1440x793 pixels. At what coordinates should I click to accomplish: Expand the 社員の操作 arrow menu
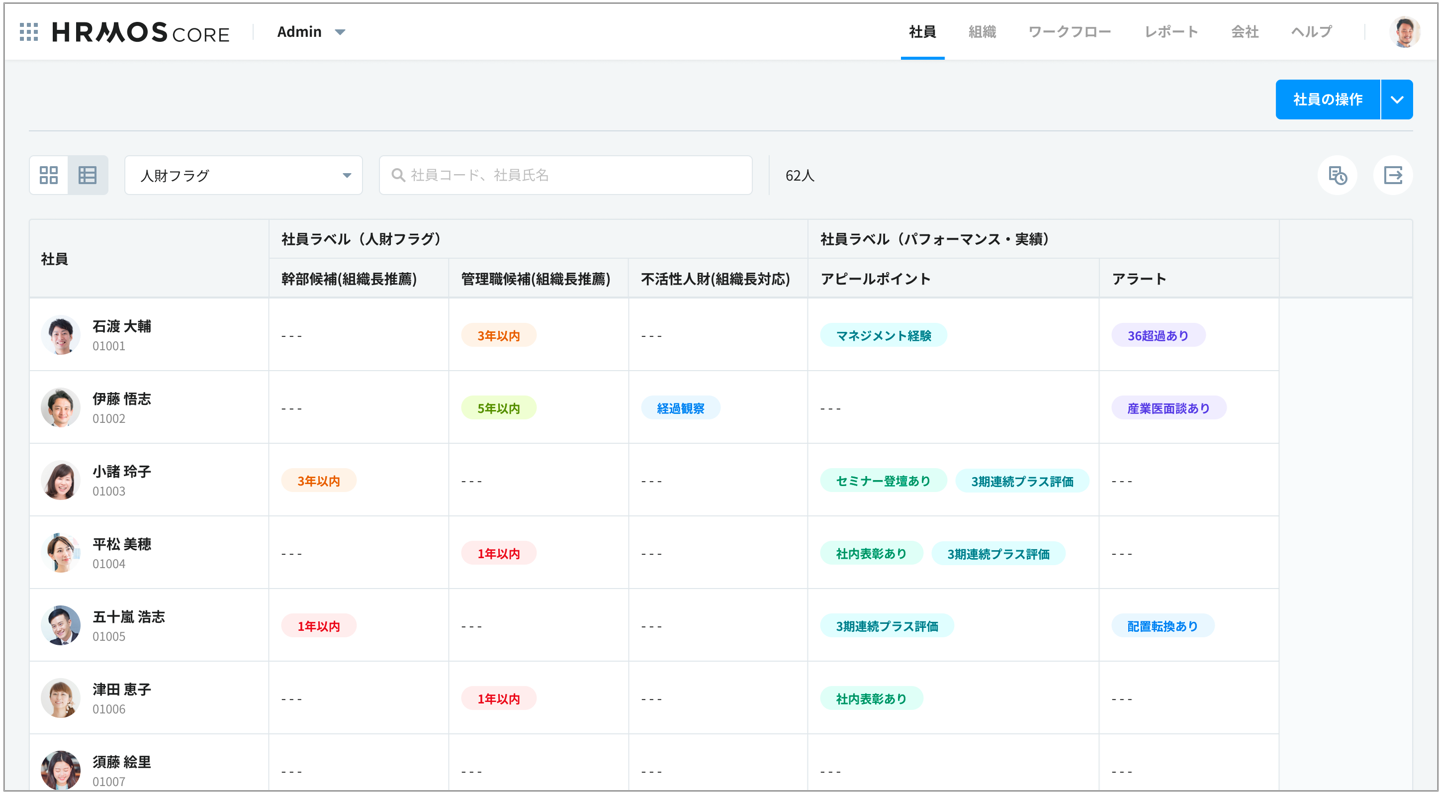click(x=1397, y=100)
